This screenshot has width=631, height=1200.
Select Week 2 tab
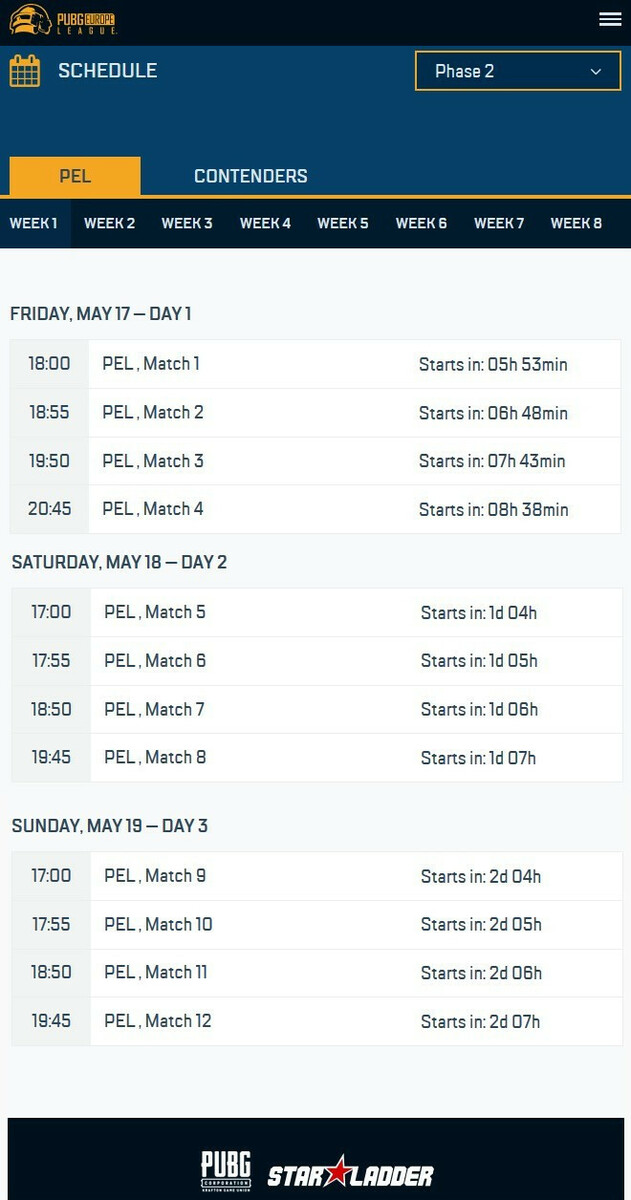109,223
